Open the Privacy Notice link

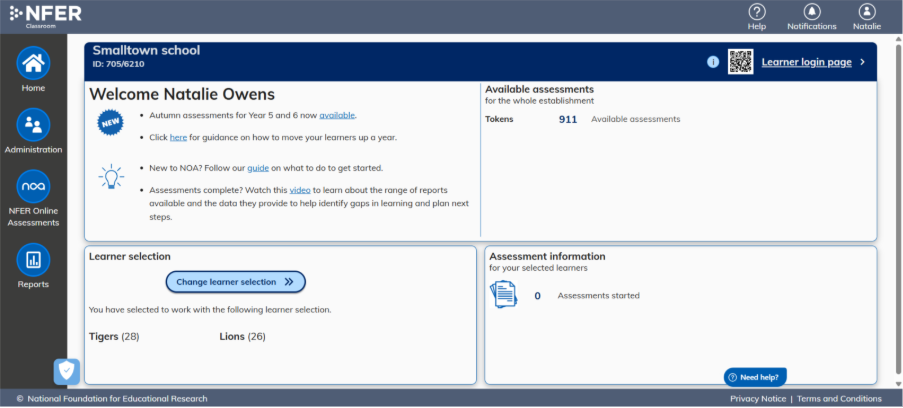[758, 399]
